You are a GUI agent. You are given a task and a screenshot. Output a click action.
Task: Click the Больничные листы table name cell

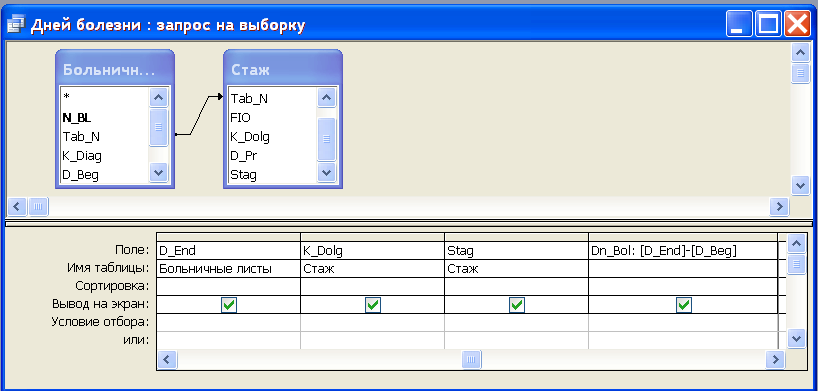click(228, 269)
